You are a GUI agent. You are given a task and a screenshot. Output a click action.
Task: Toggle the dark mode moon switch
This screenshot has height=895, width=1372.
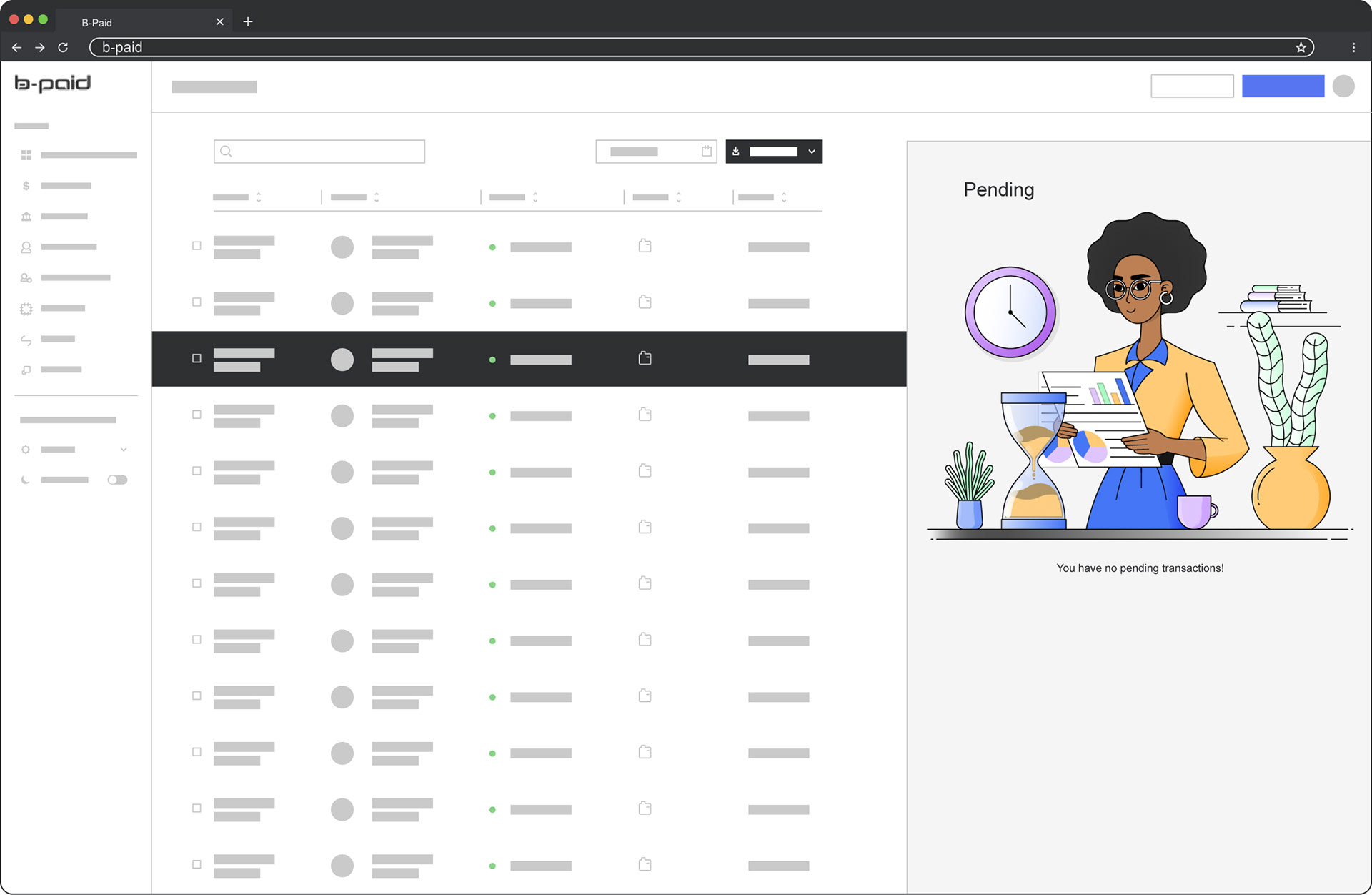117,480
